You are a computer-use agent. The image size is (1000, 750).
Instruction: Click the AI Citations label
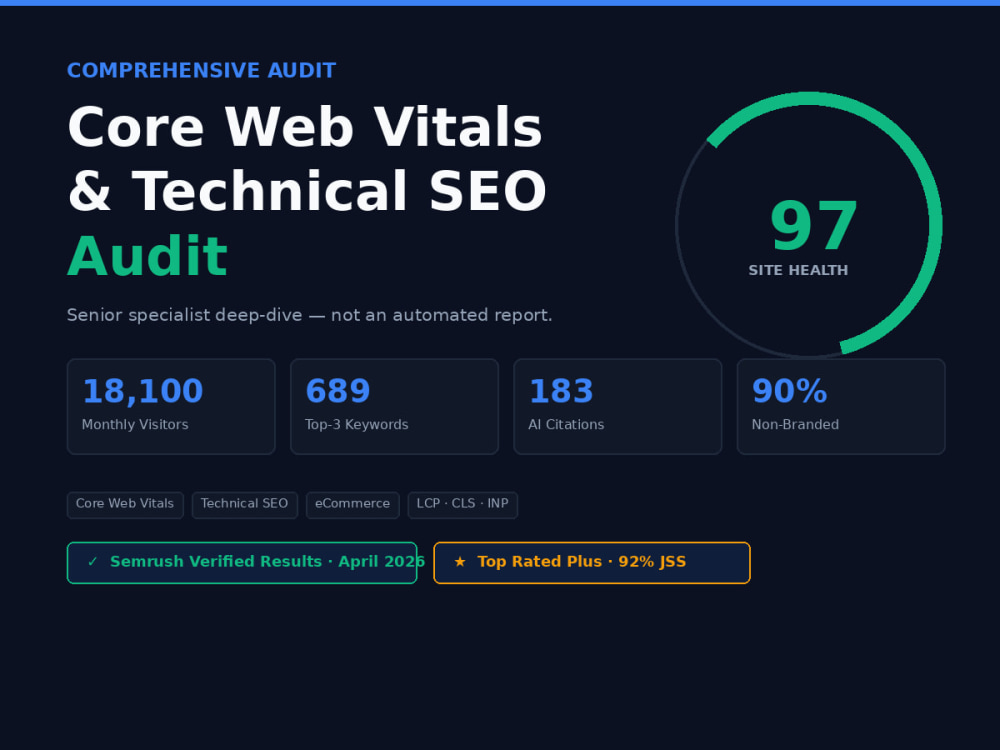pyautogui.click(x=566, y=425)
